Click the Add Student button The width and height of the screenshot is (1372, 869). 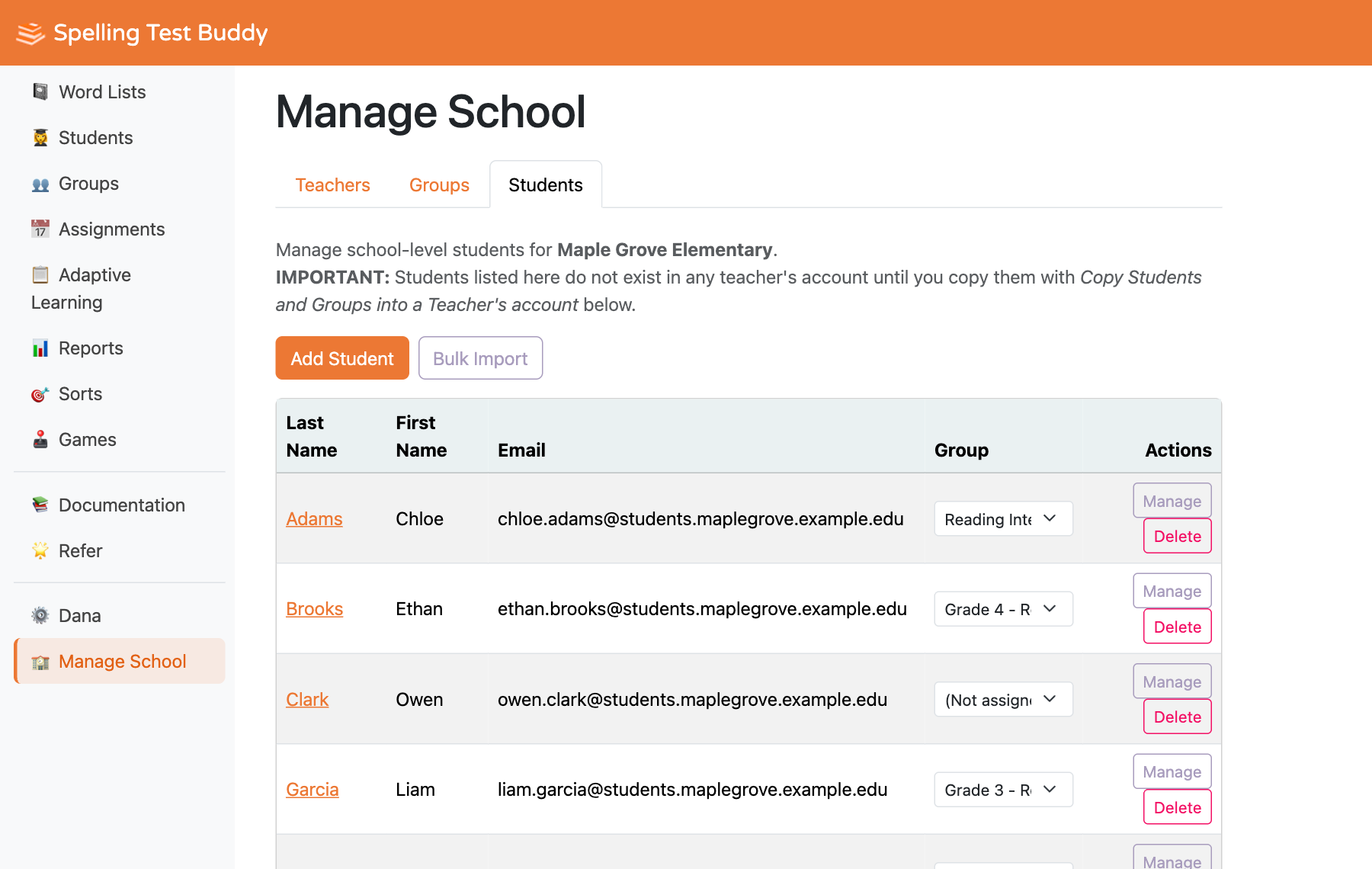(x=342, y=358)
